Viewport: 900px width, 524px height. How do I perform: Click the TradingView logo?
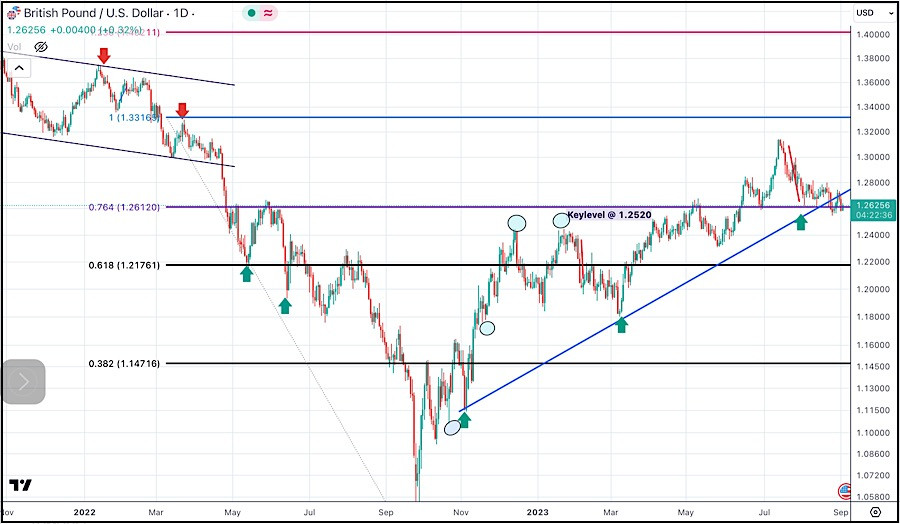tap(20, 486)
